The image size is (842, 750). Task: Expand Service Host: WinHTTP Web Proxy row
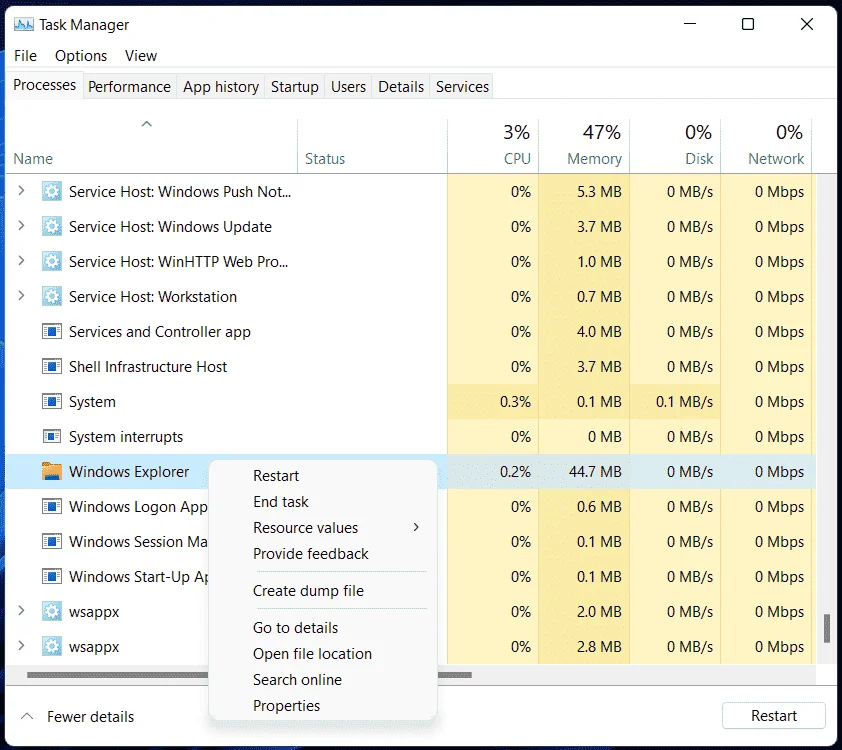coord(21,260)
